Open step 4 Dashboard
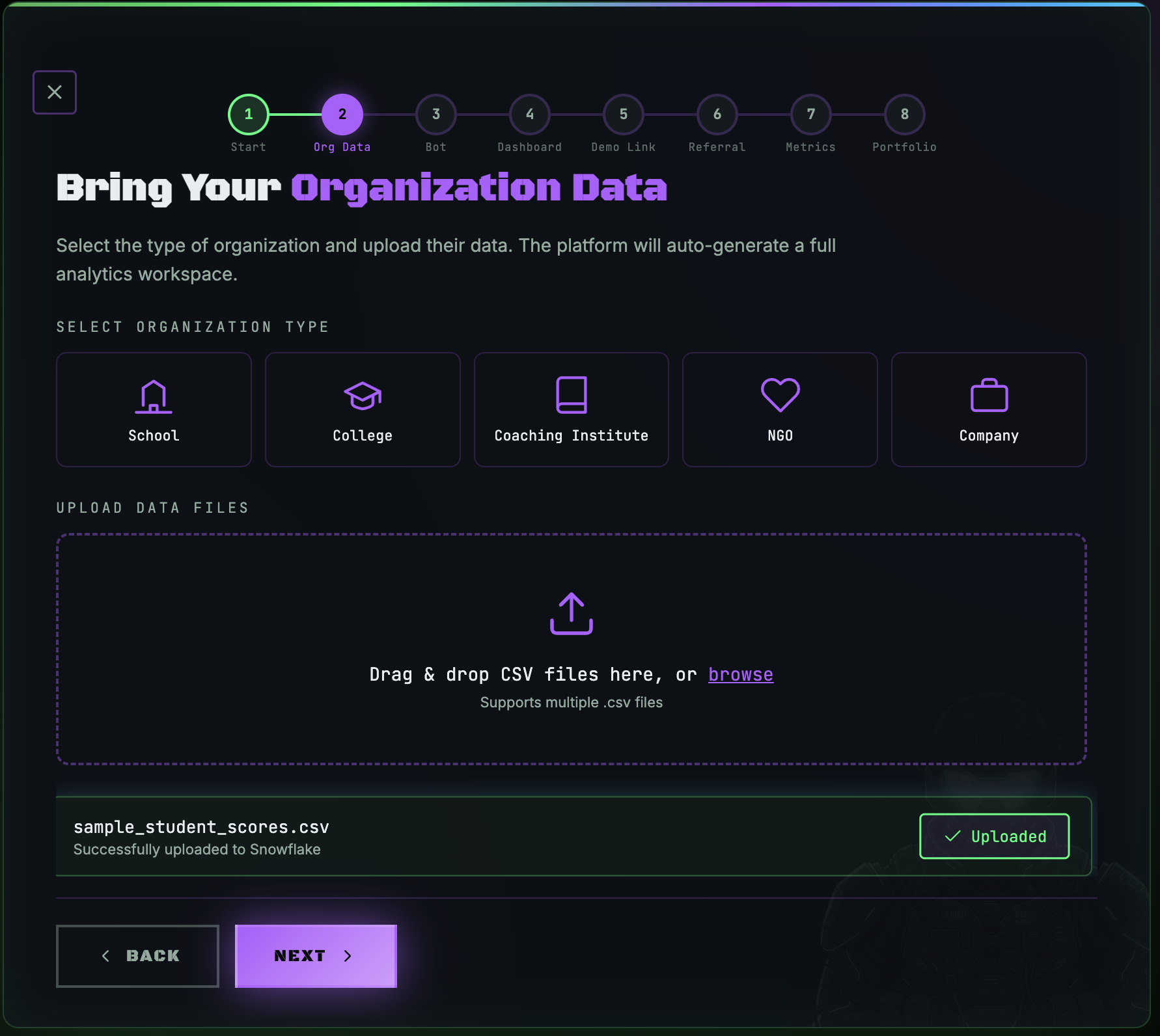 (530, 115)
